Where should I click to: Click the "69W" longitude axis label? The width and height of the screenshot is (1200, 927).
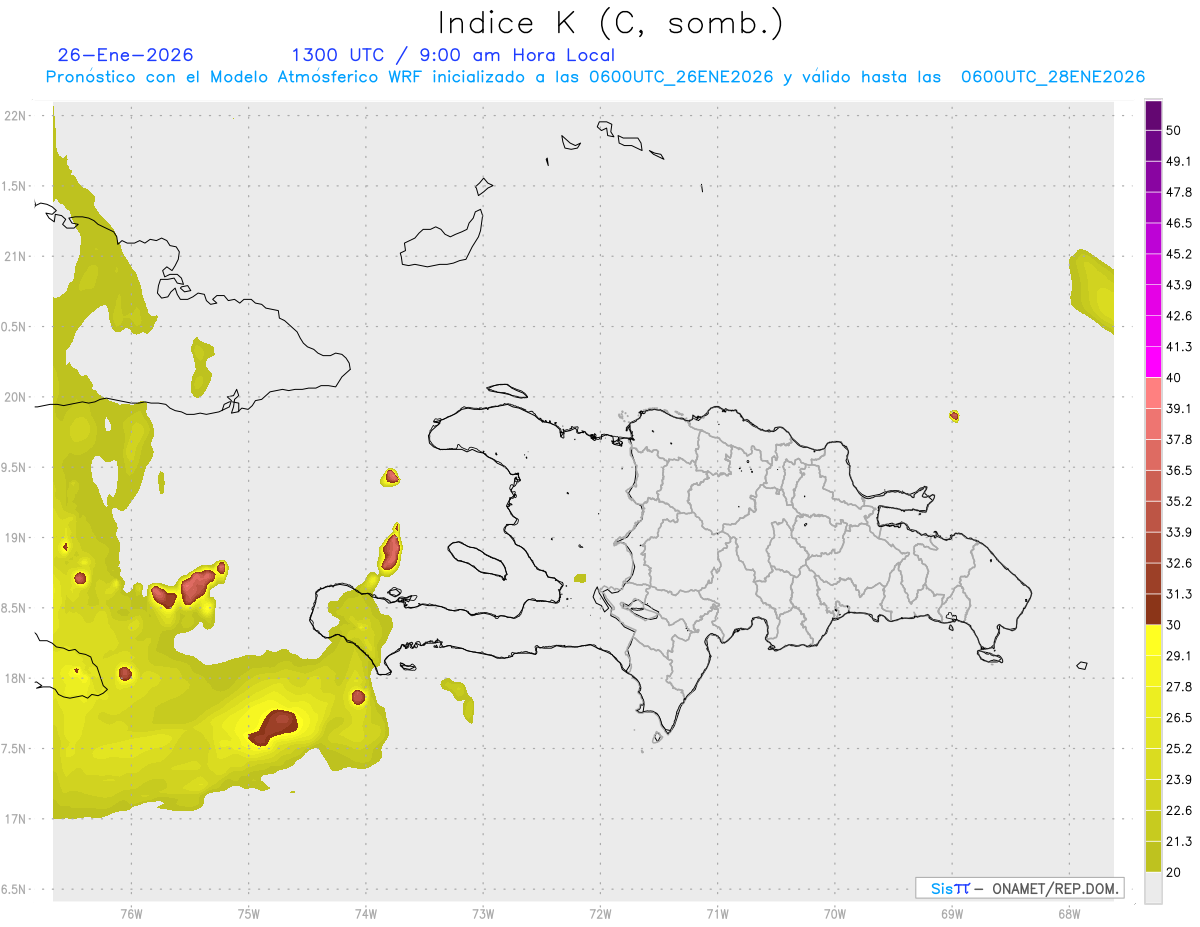click(952, 914)
